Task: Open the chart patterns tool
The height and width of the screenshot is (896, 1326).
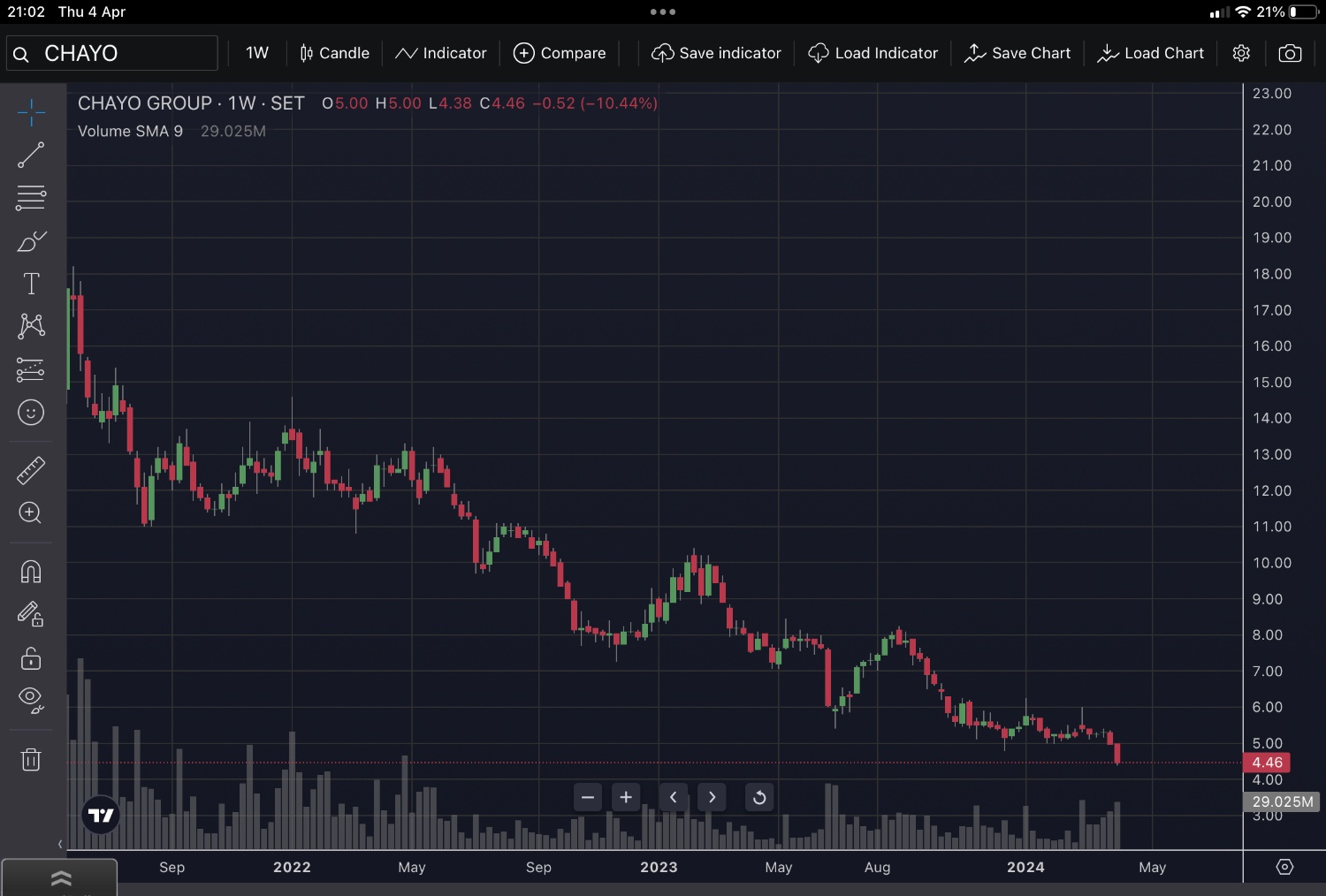Action: (31, 326)
